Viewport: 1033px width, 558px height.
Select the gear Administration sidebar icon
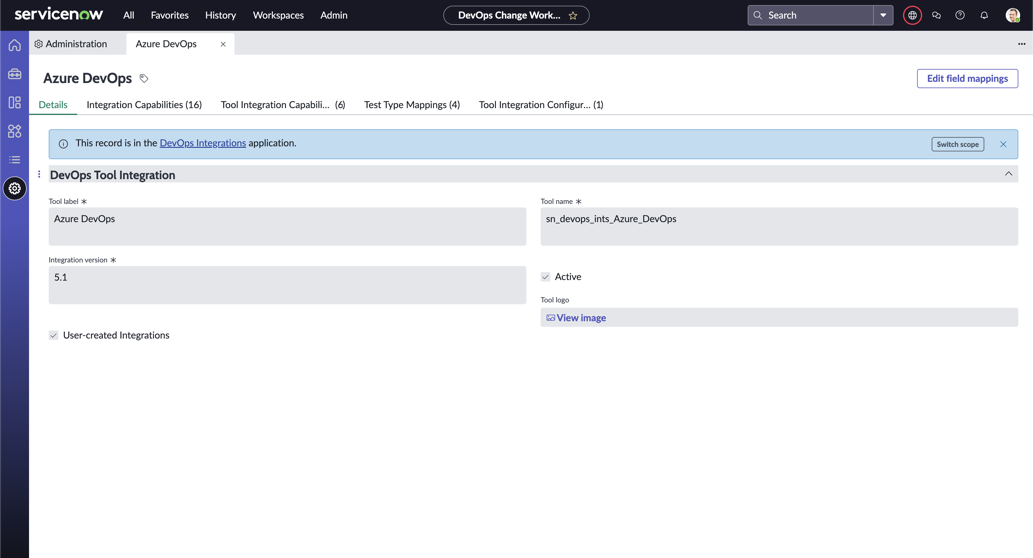(14, 188)
